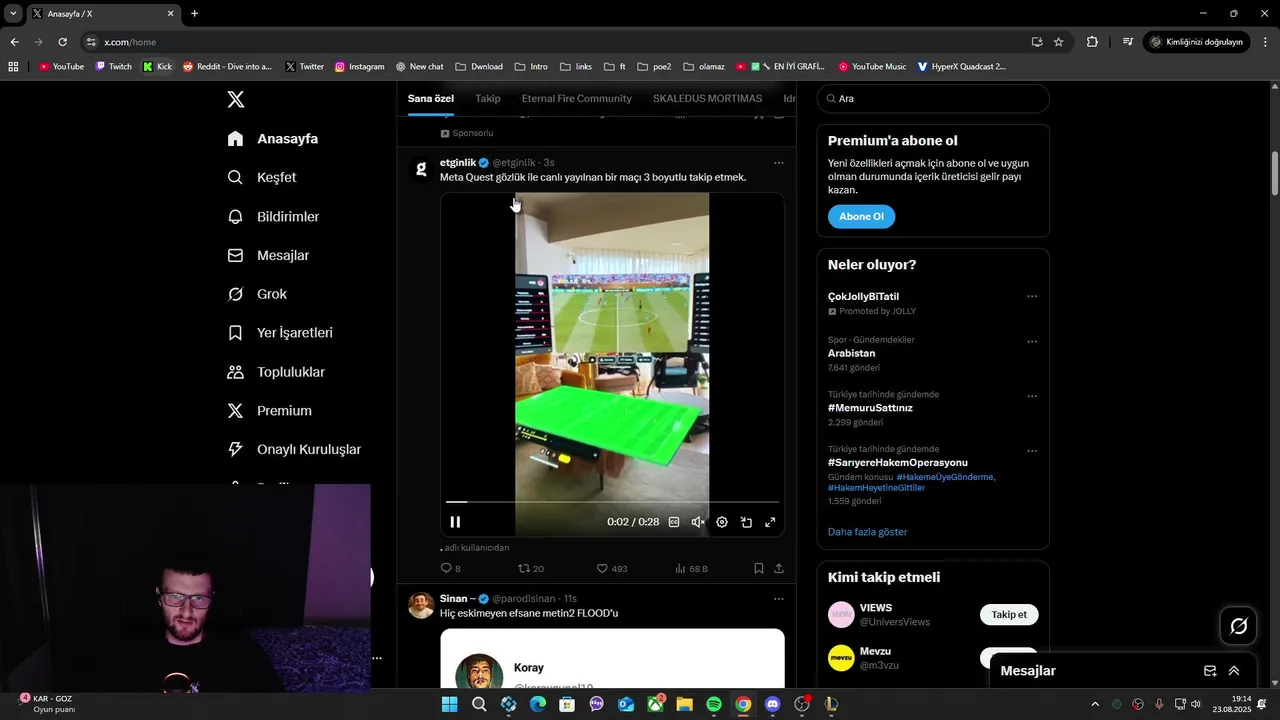Bookmark the etginlik post

759,568
